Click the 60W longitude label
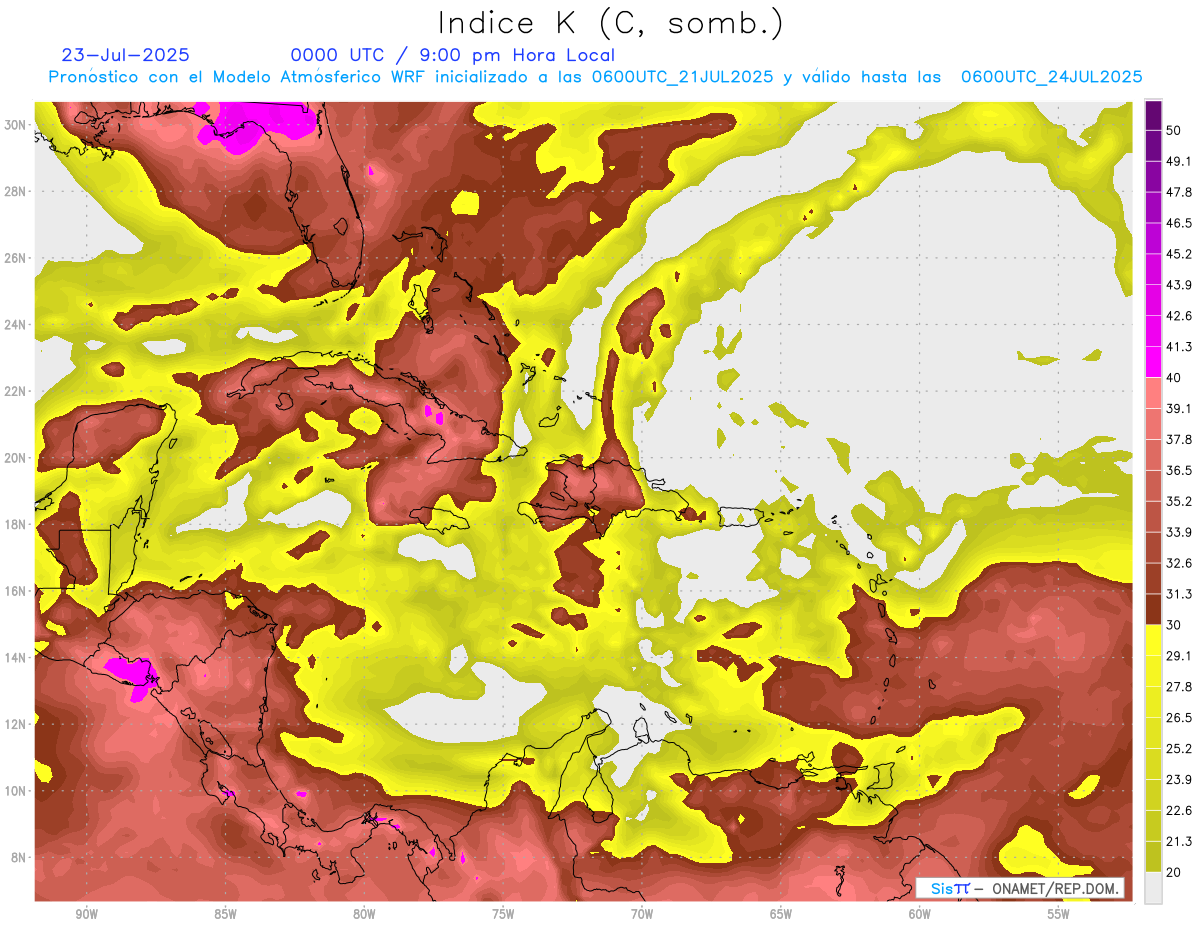The height and width of the screenshot is (927, 1200). (920, 914)
